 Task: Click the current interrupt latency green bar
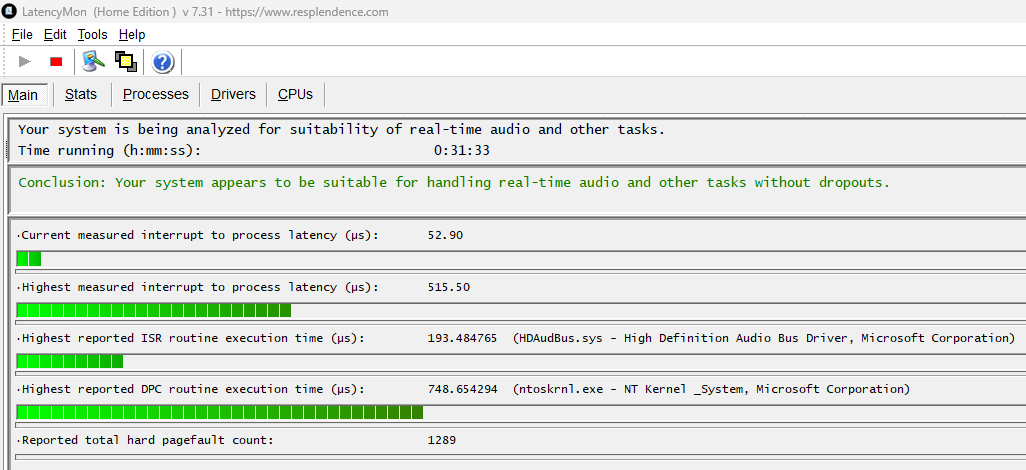(29, 259)
